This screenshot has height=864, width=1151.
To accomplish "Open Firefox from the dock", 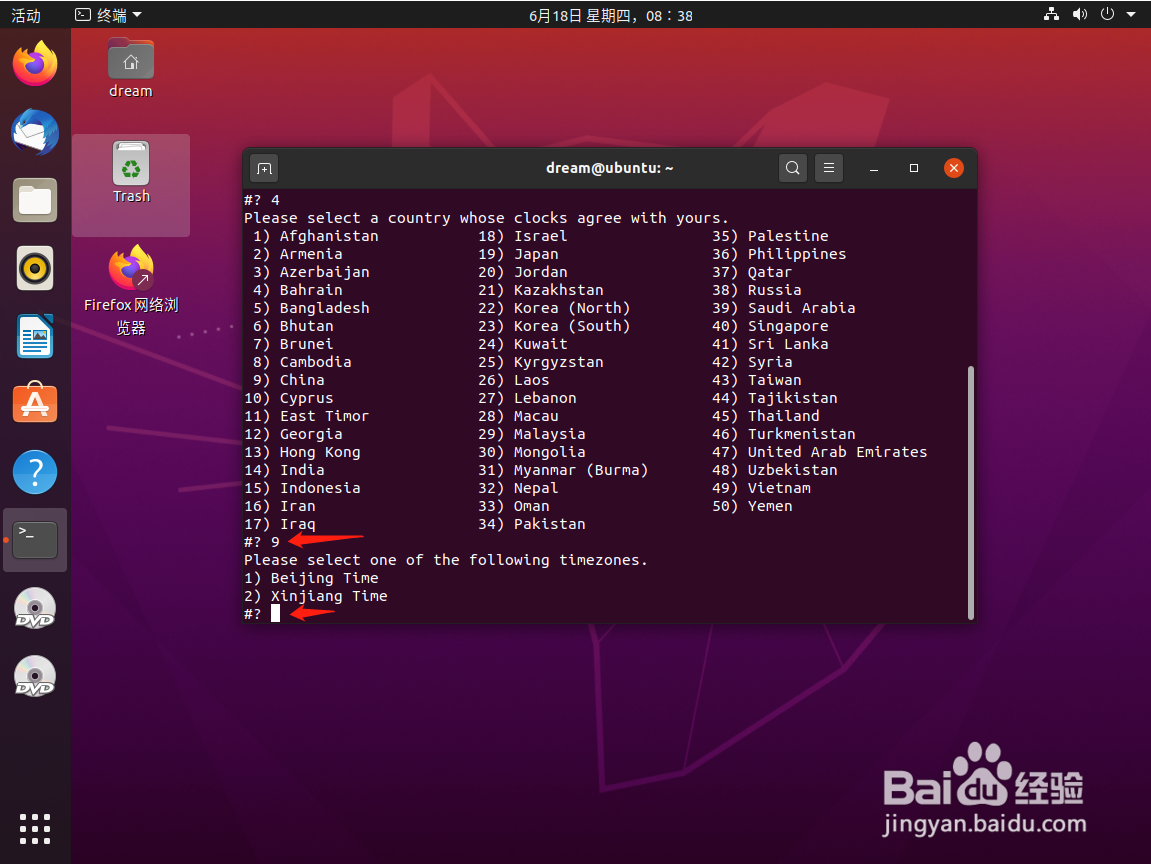I will tap(35, 63).
